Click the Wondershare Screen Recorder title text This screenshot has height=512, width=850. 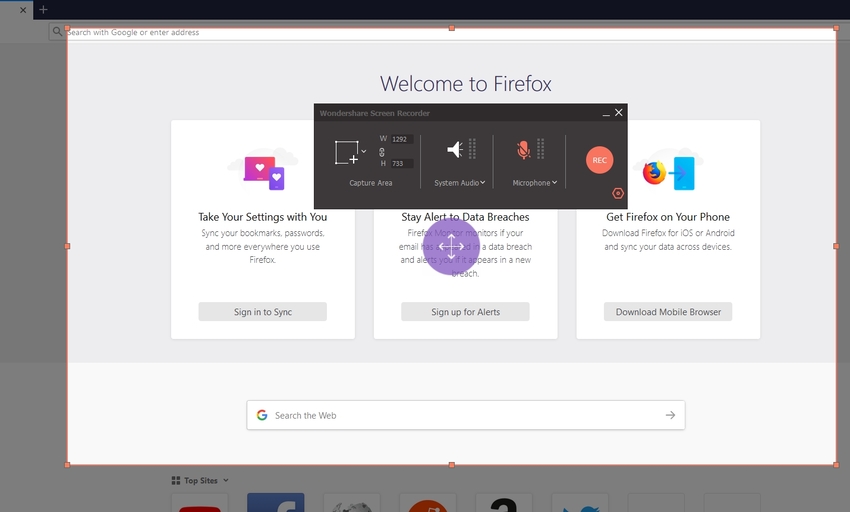tap(375, 113)
